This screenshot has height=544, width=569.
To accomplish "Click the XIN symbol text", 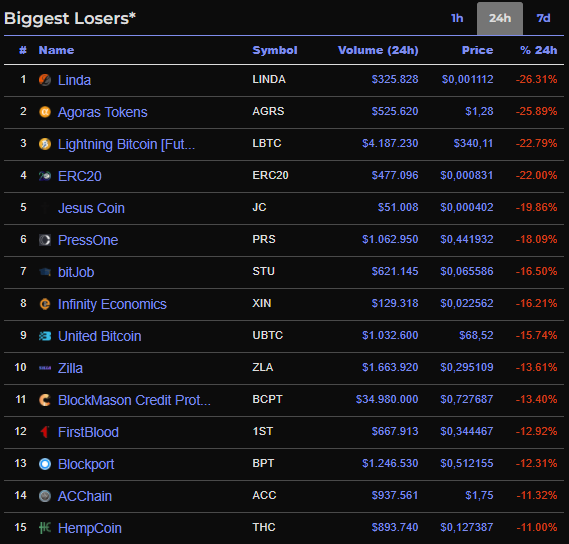I will (262, 303).
